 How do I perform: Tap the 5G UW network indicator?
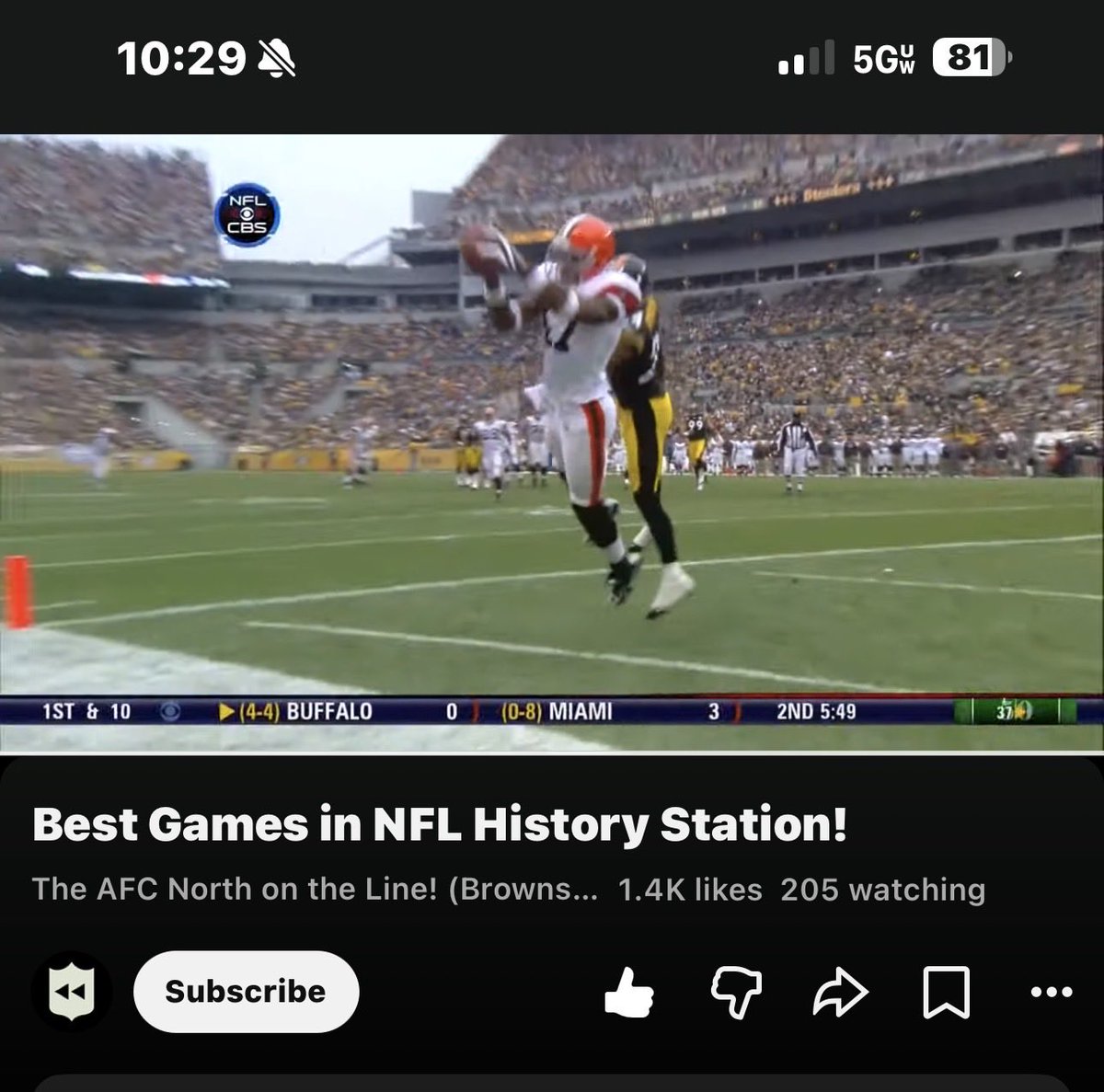884,59
